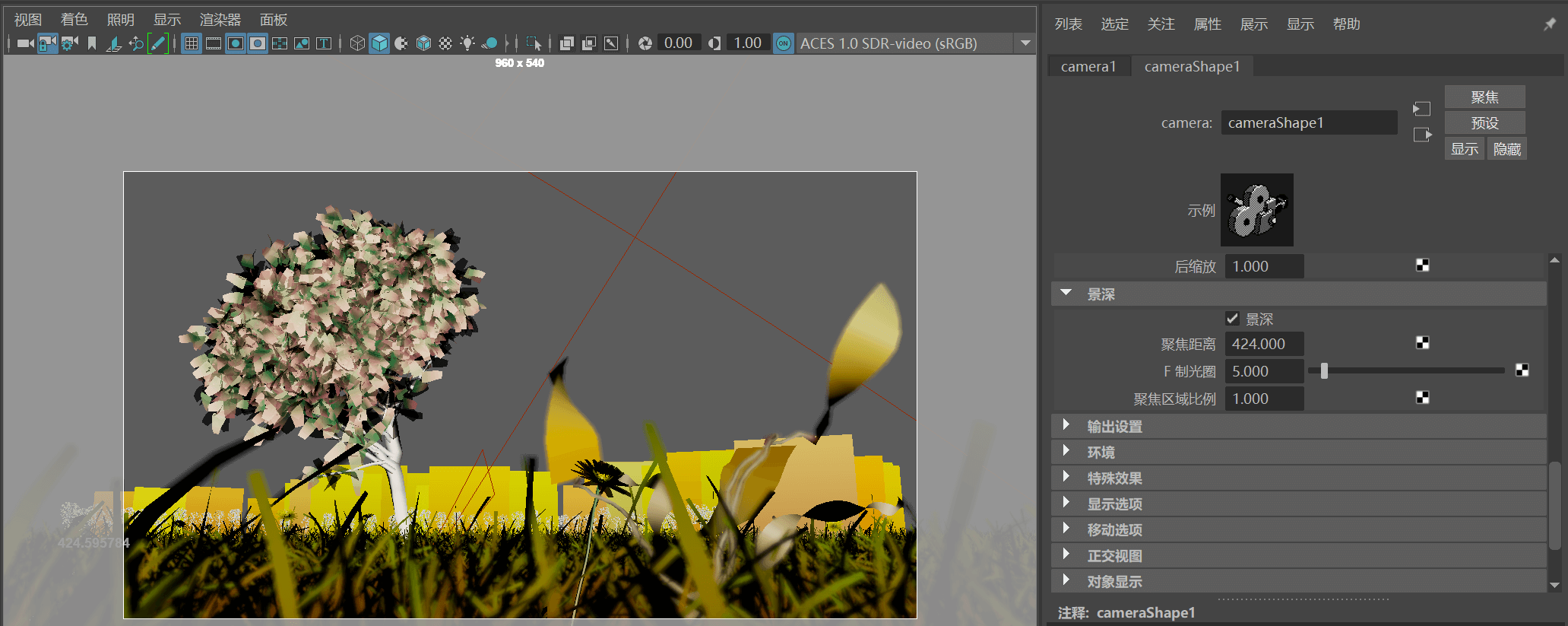Click the 聚焦 button

tap(1484, 97)
